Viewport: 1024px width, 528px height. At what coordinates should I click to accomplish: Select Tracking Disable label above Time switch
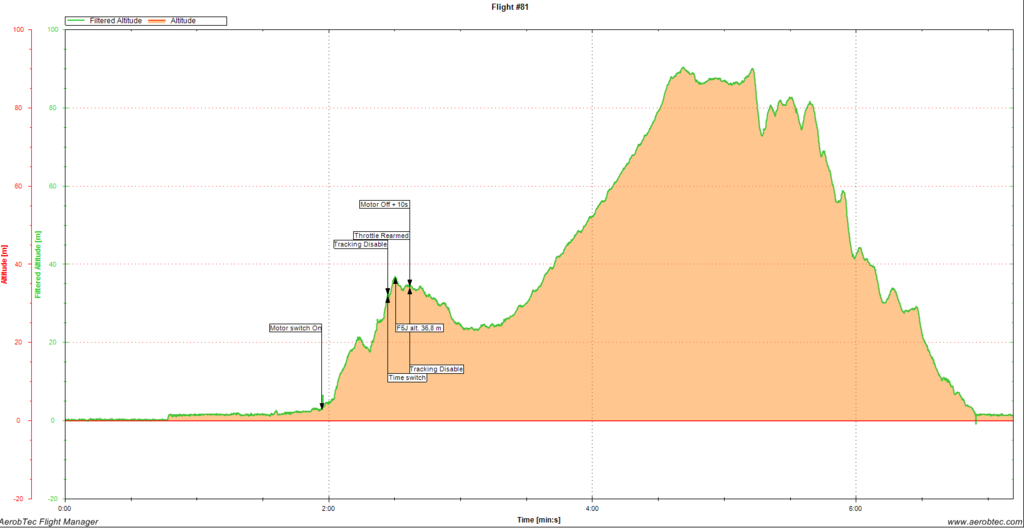click(x=437, y=369)
